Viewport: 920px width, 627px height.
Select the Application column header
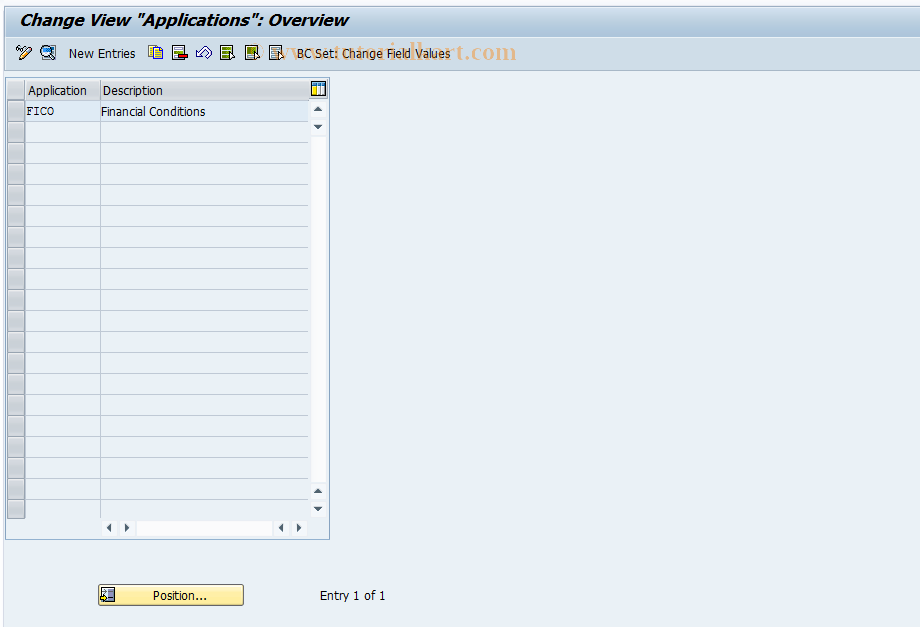point(63,90)
